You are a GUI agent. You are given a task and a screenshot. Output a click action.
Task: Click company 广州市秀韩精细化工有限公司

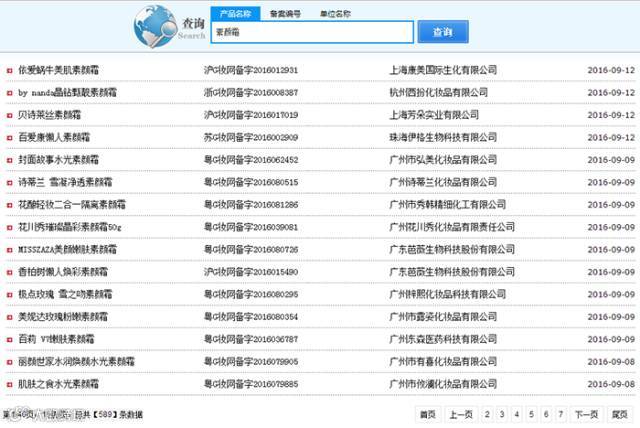[448, 205]
